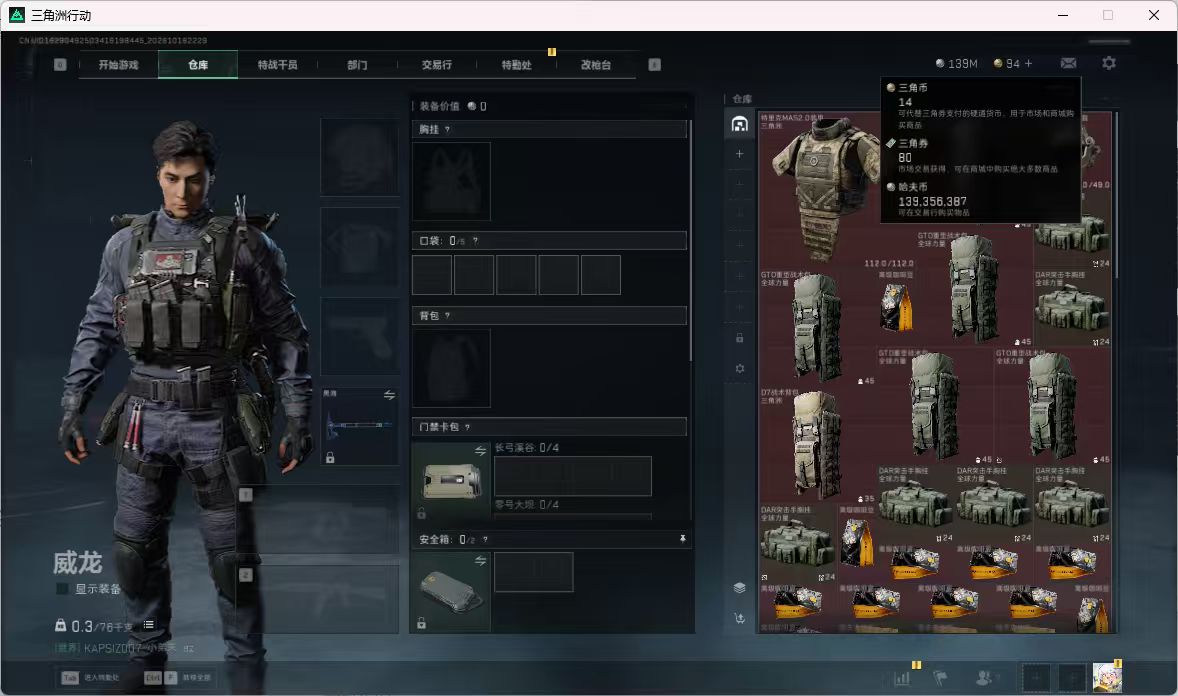The width and height of the screenshot is (1178, 696).
Task: Click the flag icon in bottom bar
Action: point(940,678)
